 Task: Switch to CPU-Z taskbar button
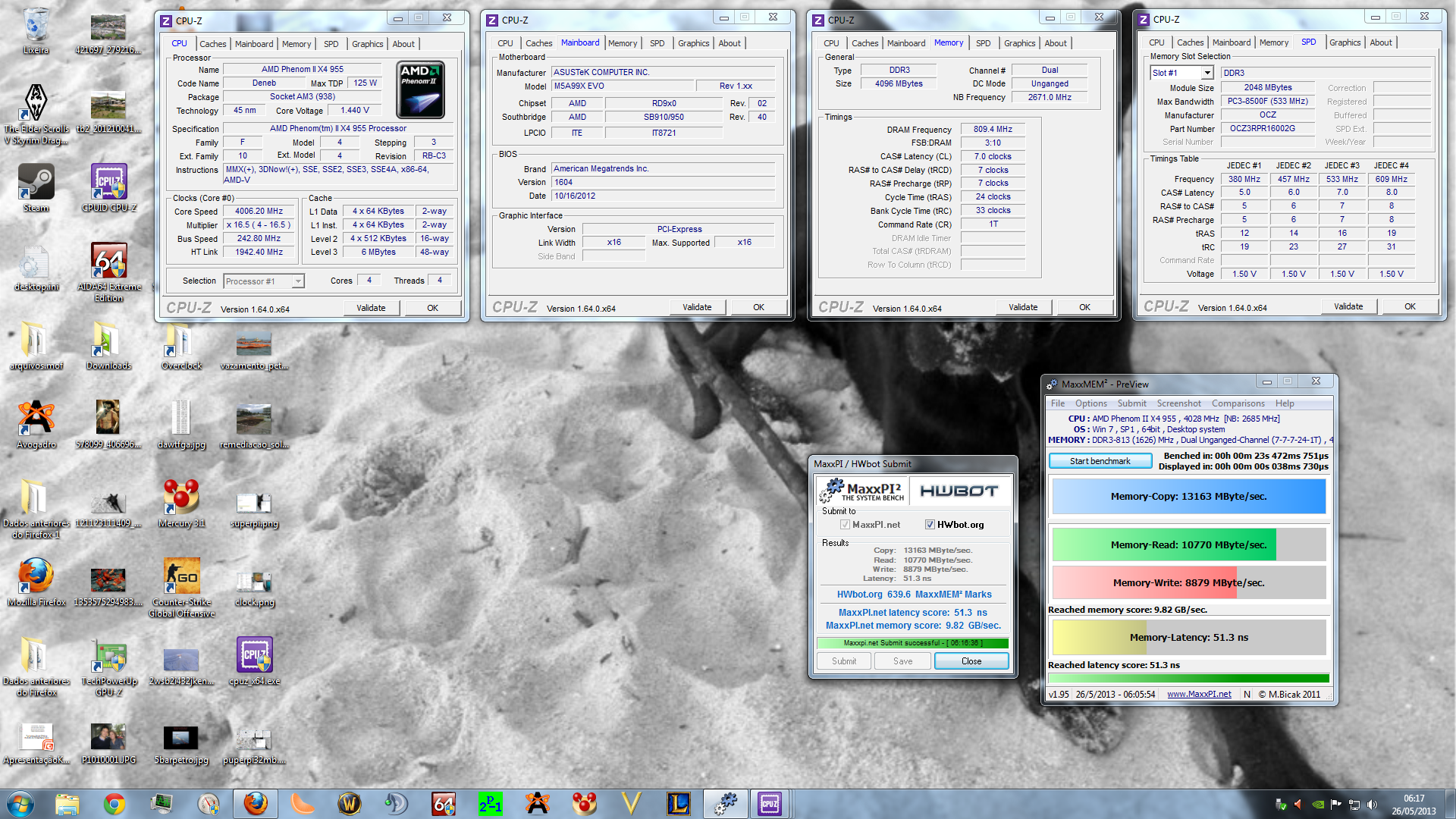click(770, 804)
